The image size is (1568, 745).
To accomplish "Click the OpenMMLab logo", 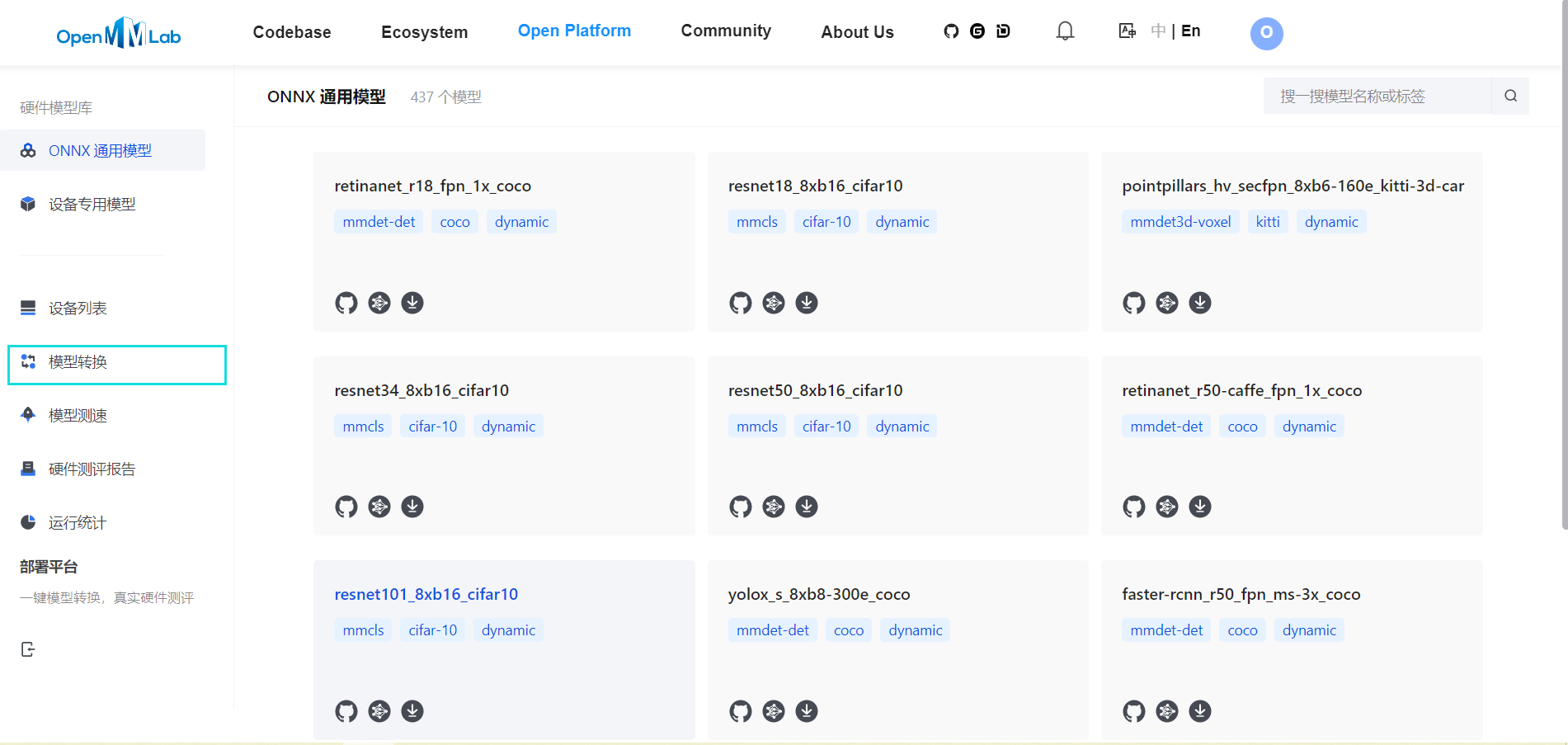I will [x=119, y=34].
